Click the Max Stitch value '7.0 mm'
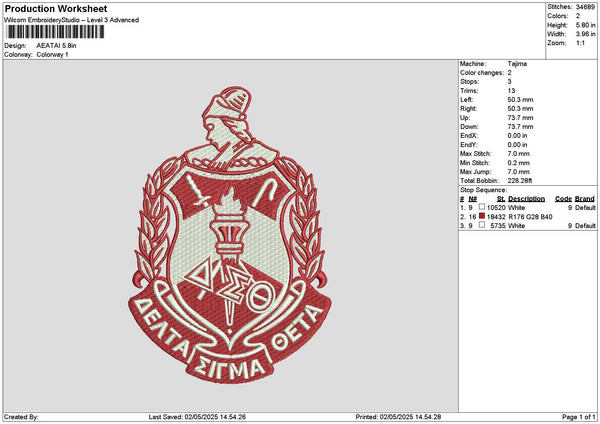This screenshot has width=600, height=424. tap(518, 154)
